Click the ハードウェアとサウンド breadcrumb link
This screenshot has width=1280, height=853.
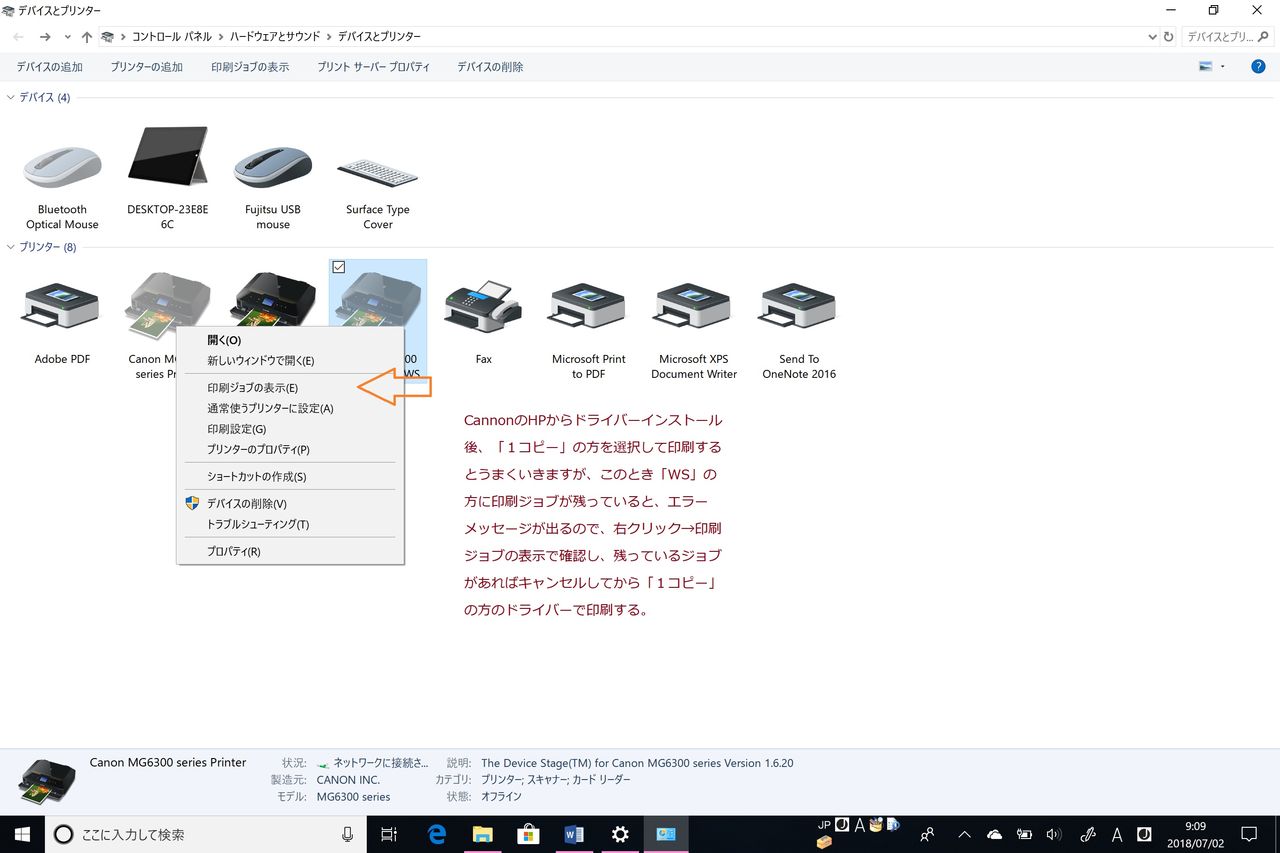pyautogui.click(x=276, y=37)
